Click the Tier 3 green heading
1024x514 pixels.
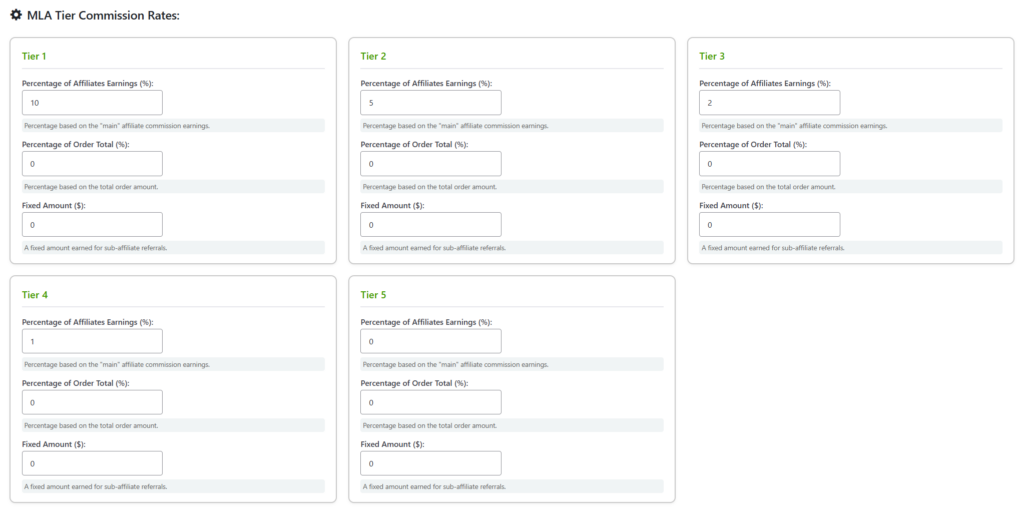[x=712, y=56]
